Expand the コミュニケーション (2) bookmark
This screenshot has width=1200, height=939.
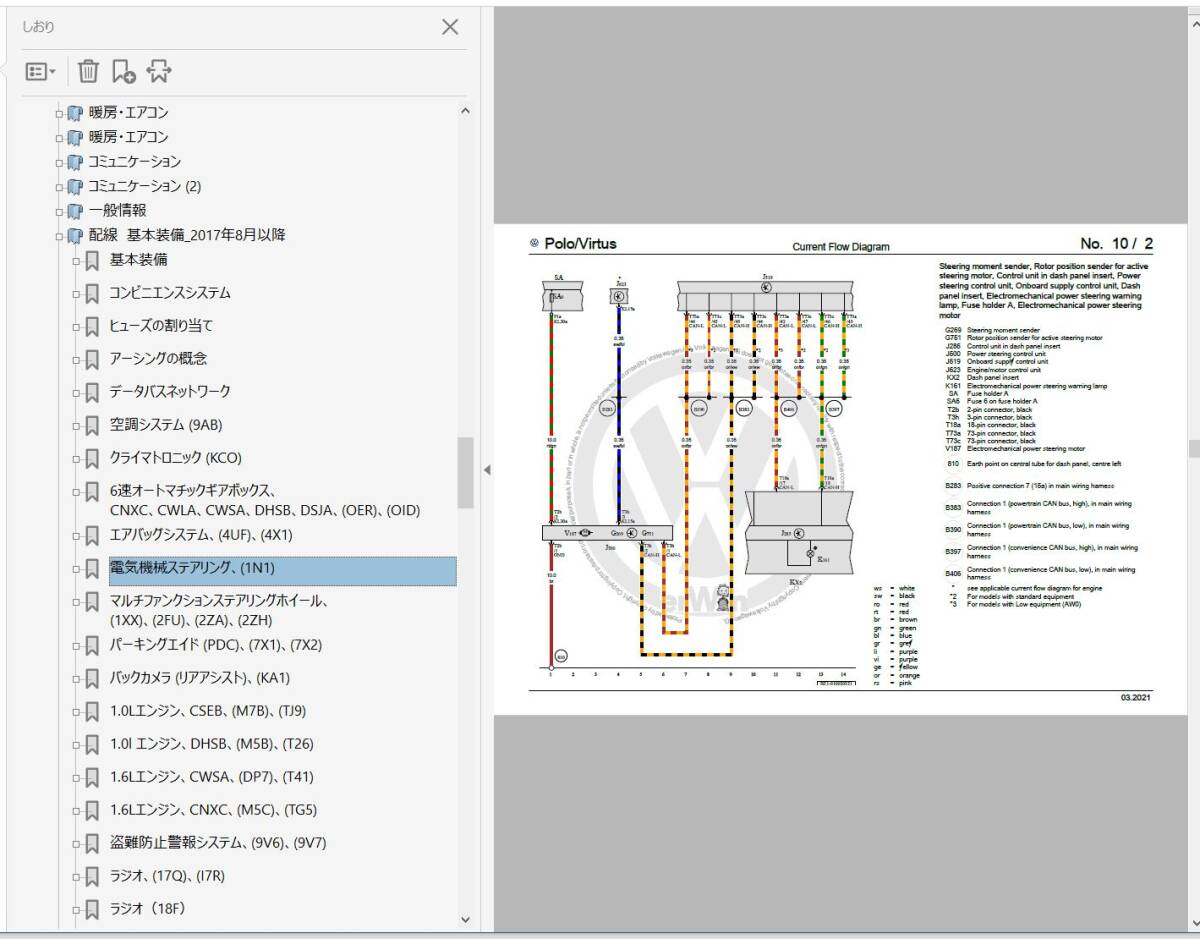(x=59, y=187)
